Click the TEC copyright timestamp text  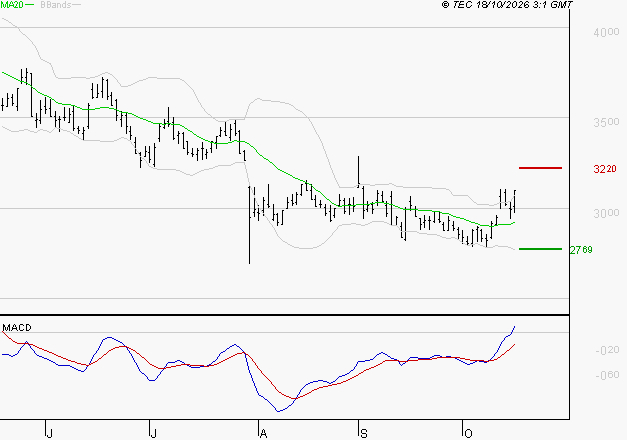click(507, 5)
